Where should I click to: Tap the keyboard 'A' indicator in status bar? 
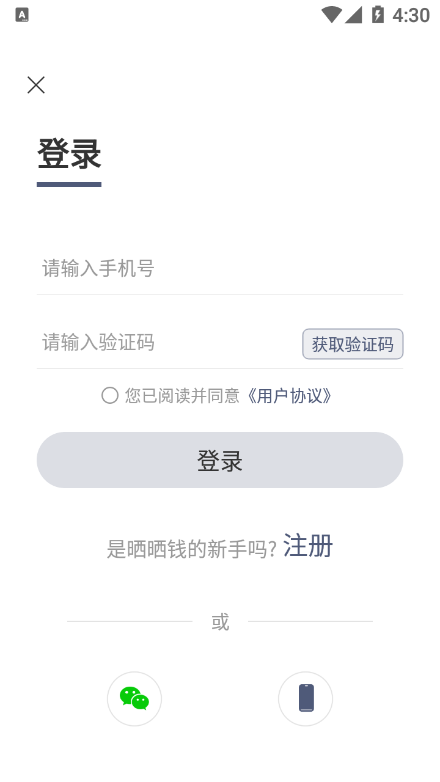coord(22,15)
